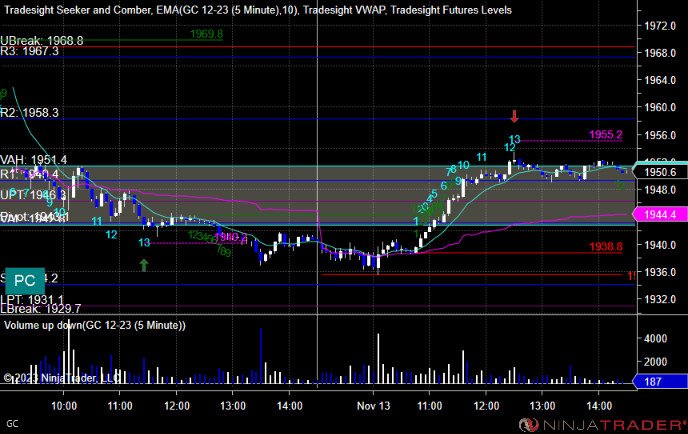688x434 pixels.
Task: Click the 4000 volume axis label
Action: (656, 338)
